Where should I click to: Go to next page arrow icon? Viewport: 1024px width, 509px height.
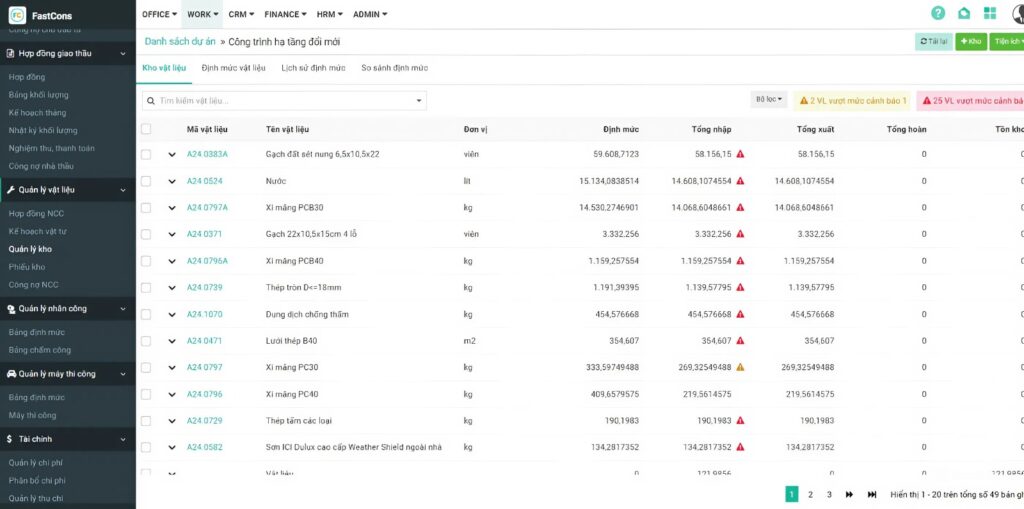tap(849, 495)
